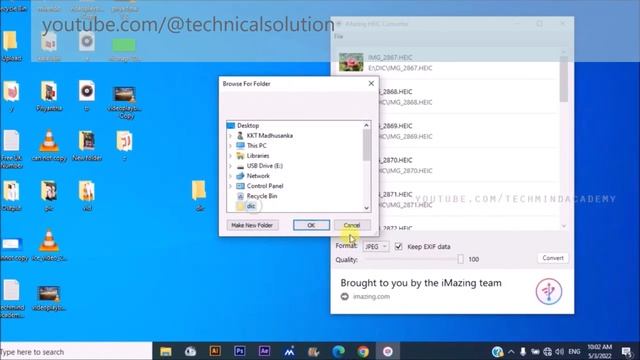Image resolution: width=640 pixels, height=360 pixels.
Task: Toggle the Keep EXIF data checkbox
Action: pos(398,247)
